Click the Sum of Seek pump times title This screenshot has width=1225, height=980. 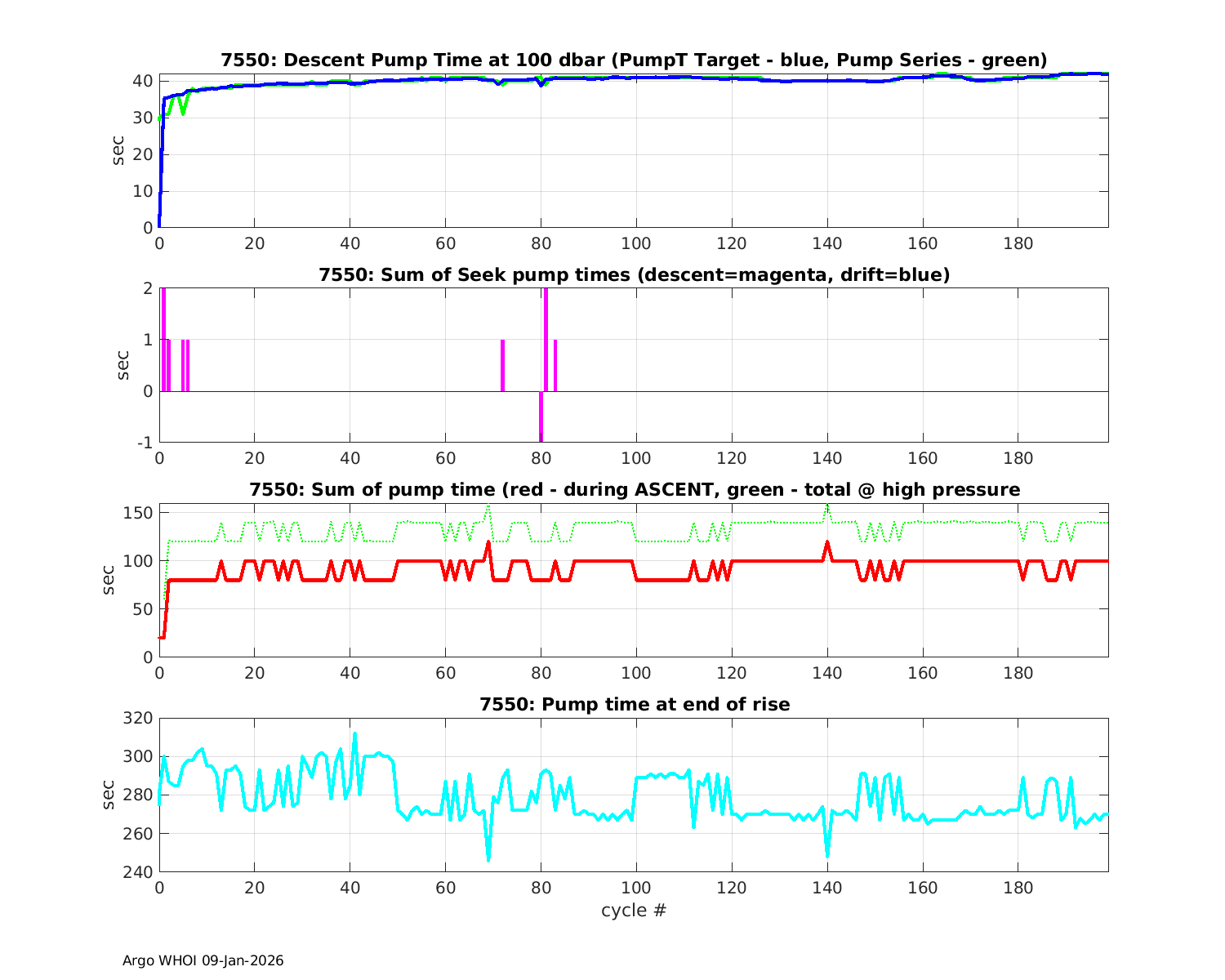pyautogui.click(x=634, y=274)
